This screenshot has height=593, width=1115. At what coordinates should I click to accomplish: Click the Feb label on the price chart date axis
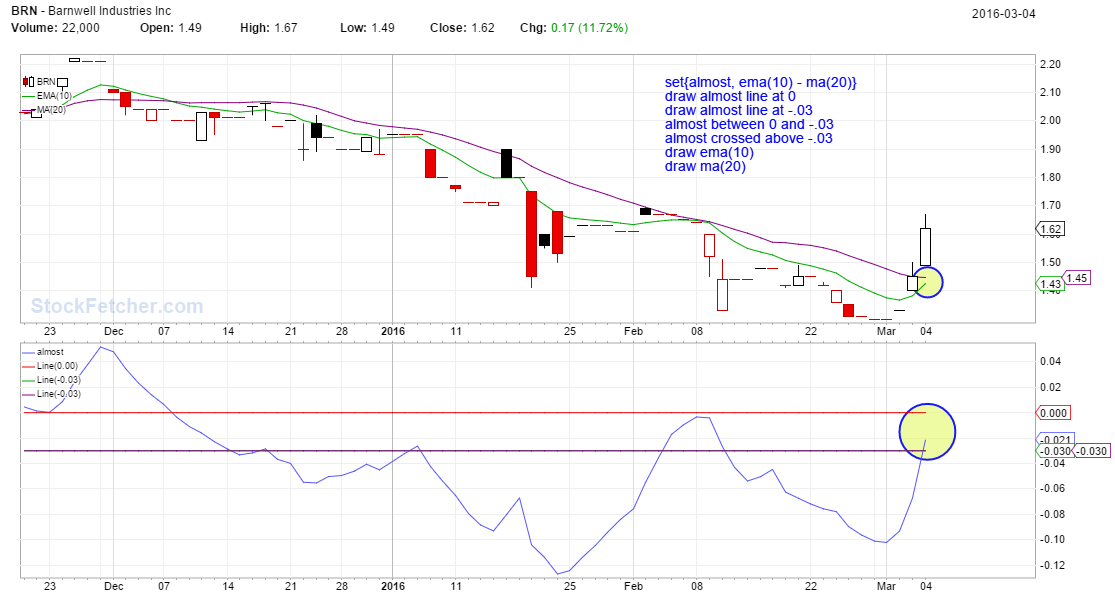(633, 331)
